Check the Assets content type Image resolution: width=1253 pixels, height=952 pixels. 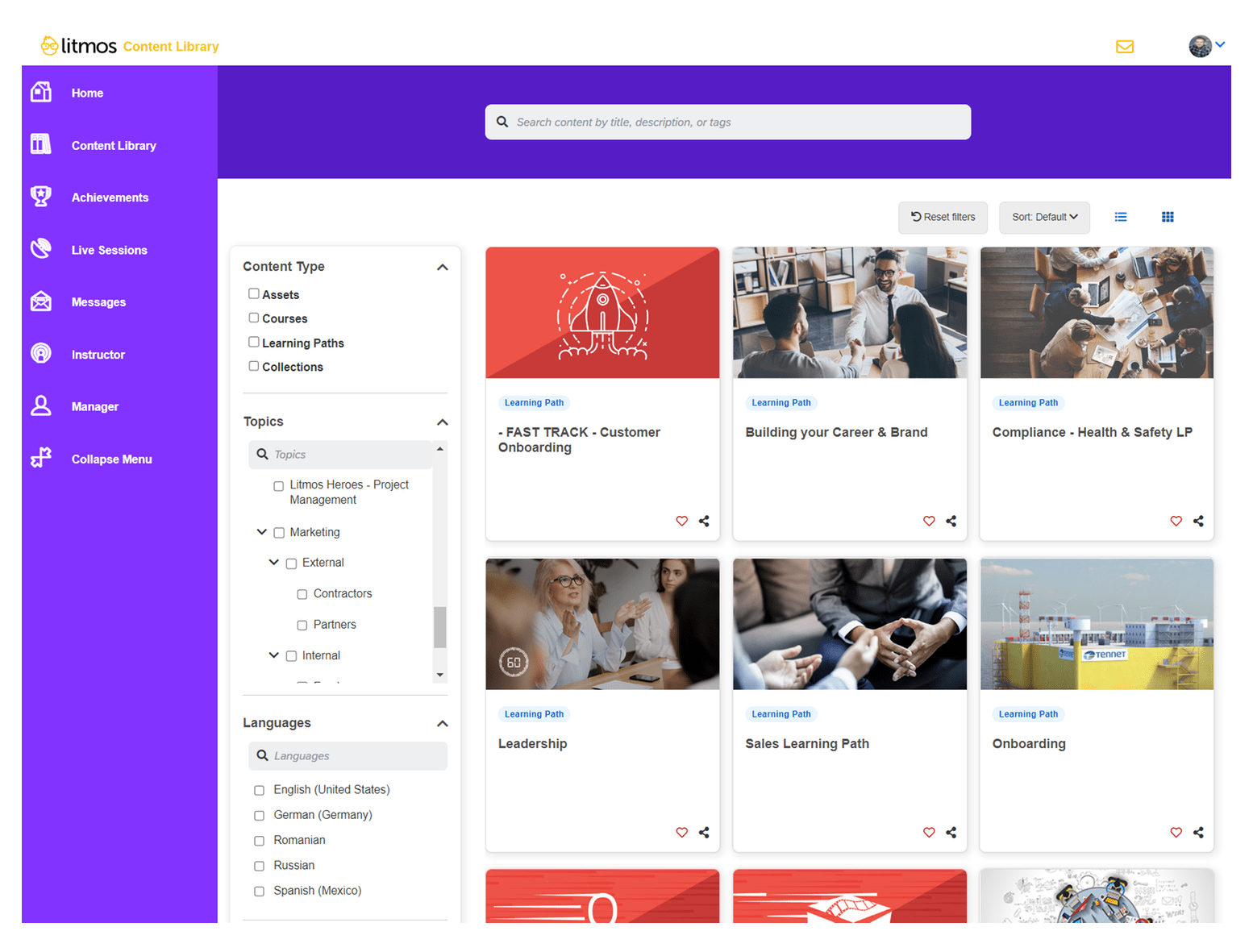(x=254, y=293)
